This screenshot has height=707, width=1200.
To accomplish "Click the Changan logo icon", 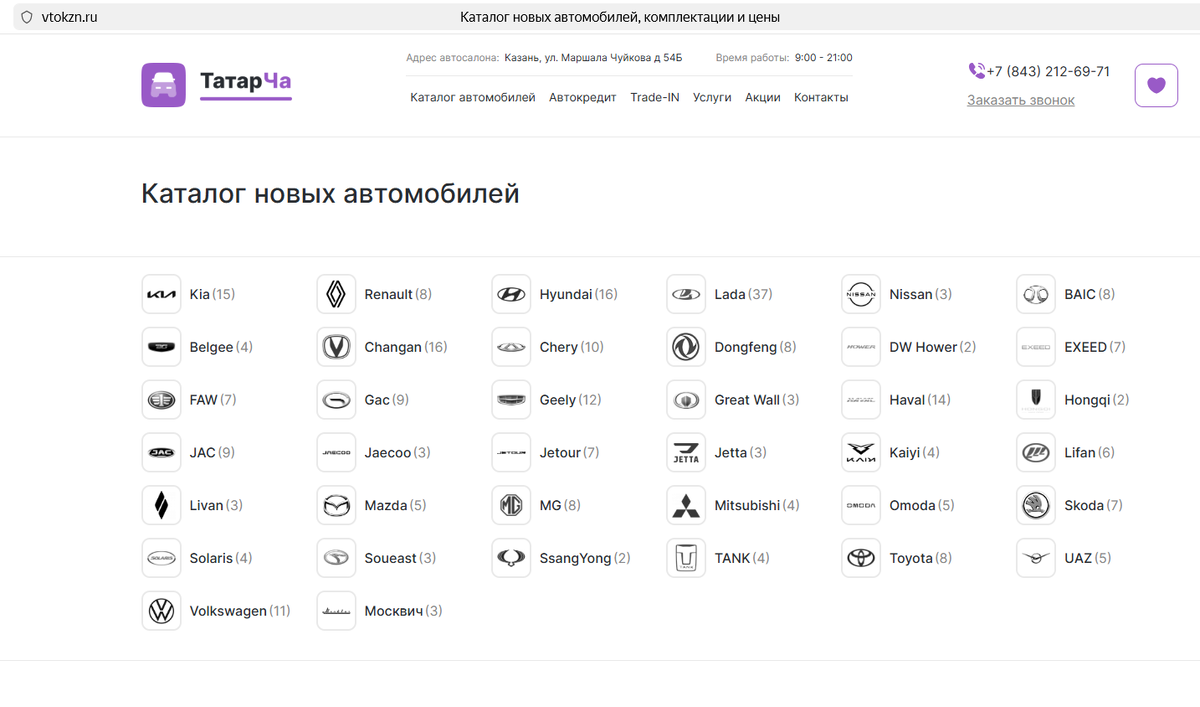I will (336, 347).
